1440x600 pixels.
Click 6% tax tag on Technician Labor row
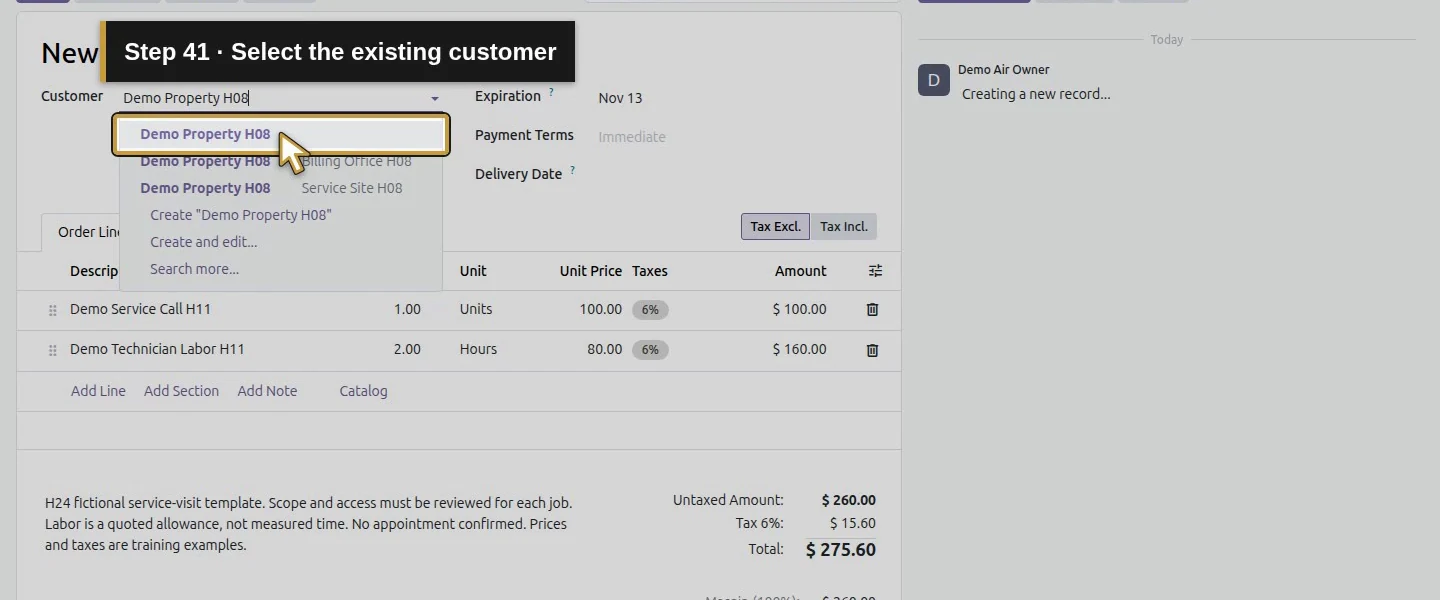pos(650,350)
